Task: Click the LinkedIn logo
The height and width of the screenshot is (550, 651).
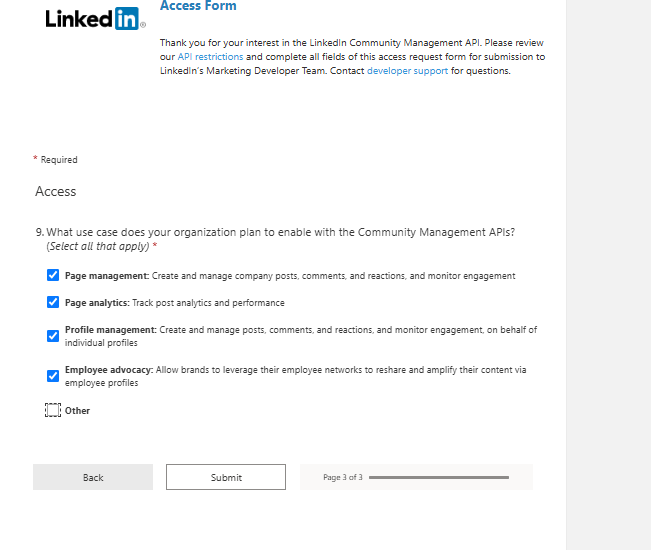Action: coord(95,19)
